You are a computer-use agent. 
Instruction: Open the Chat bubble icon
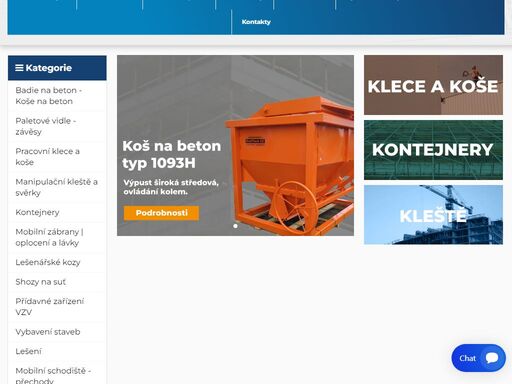[492, 358]
